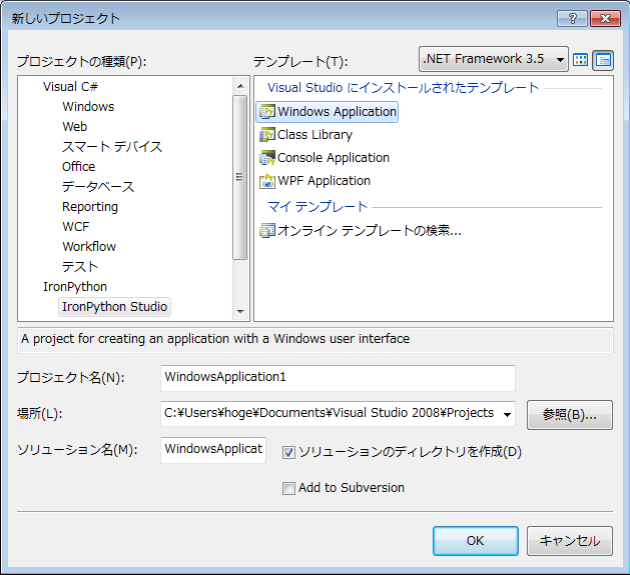The height and width of the screenshot is (575, 630).
Task: Select the Console Application template icon
Action: coord(267,158)
